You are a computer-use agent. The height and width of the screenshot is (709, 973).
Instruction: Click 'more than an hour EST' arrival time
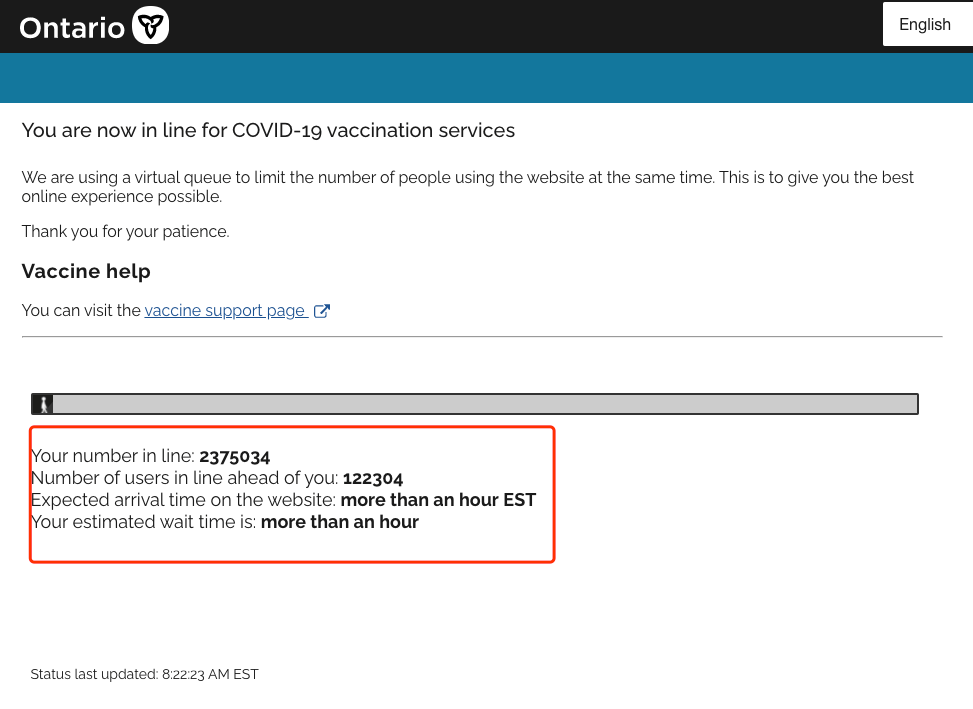[438, 500]
